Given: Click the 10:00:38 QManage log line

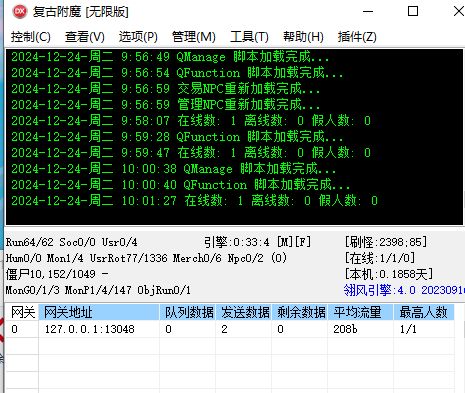Looking at the screenshot, I should coord(174,169).
